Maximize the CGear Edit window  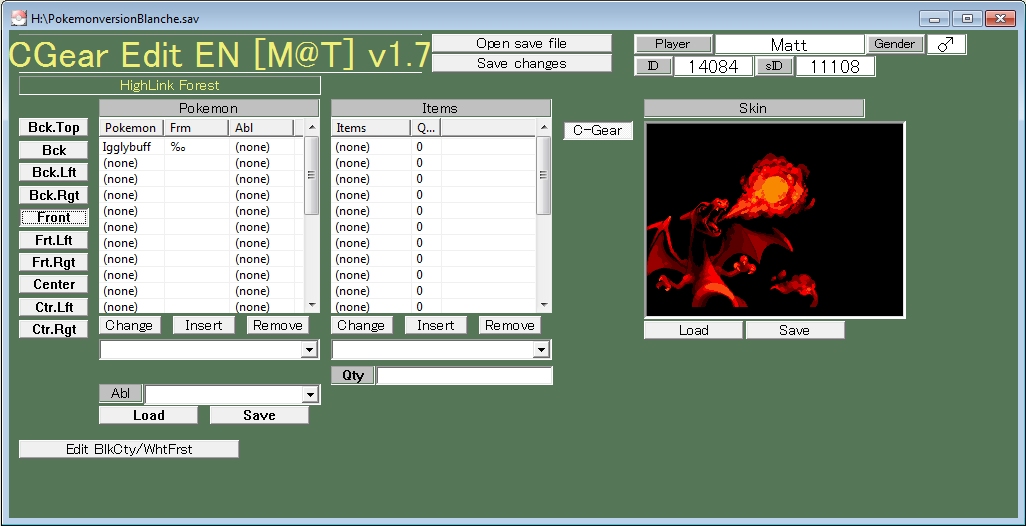[967, 19]
